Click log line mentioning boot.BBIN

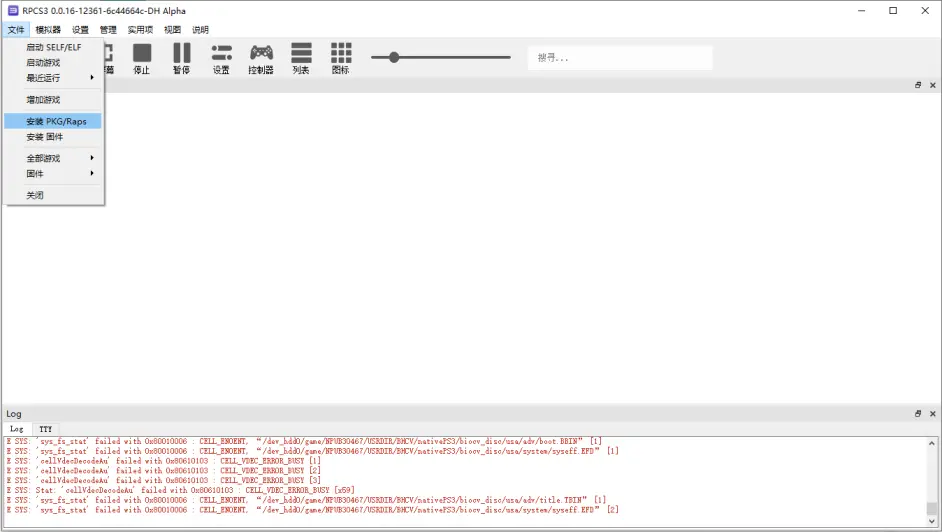click(x=304, y=441)
